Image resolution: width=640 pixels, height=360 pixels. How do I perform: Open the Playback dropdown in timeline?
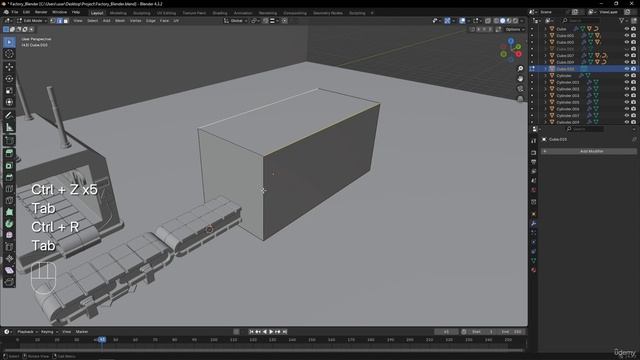27,332
